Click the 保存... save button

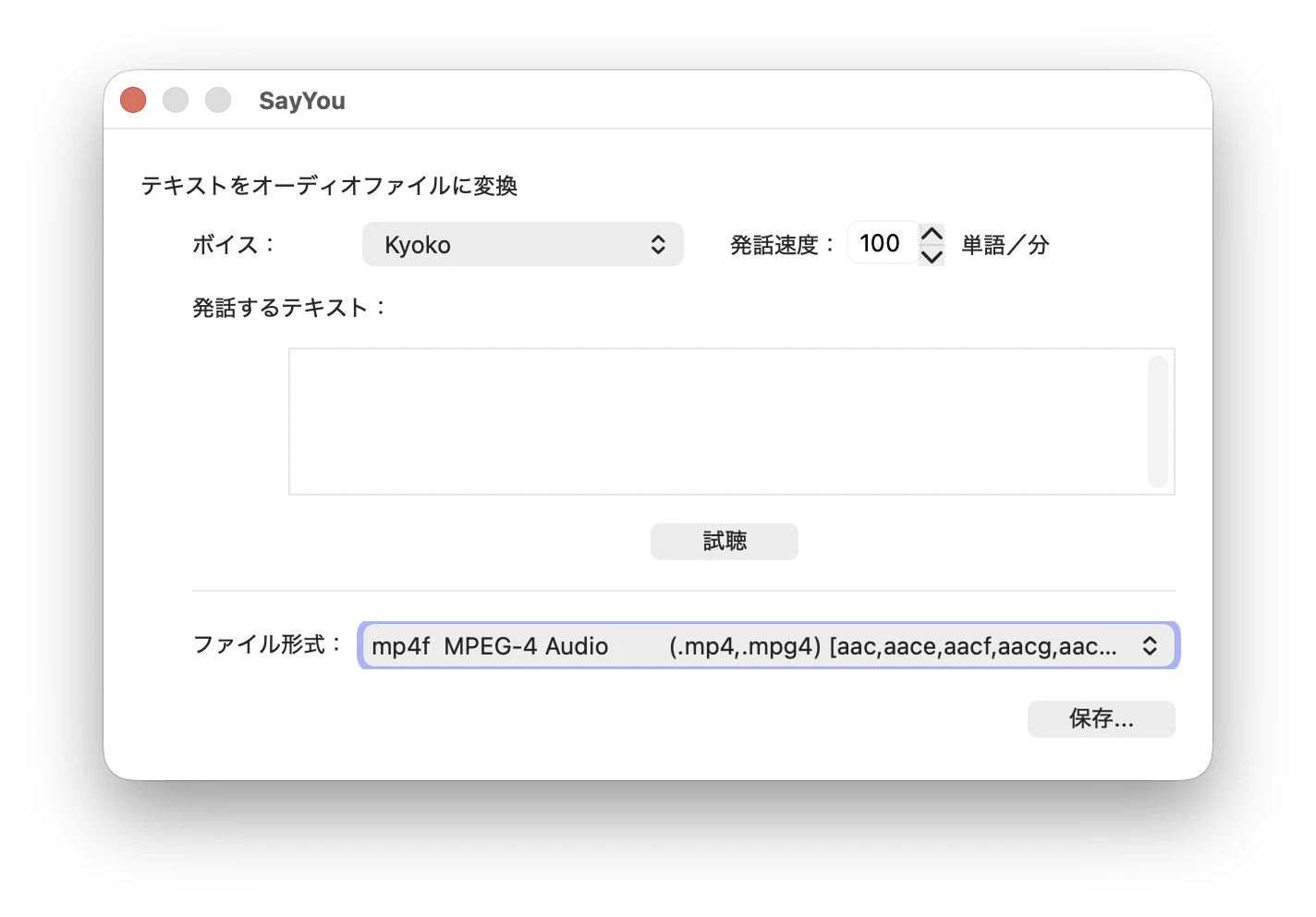point(1101,719)
